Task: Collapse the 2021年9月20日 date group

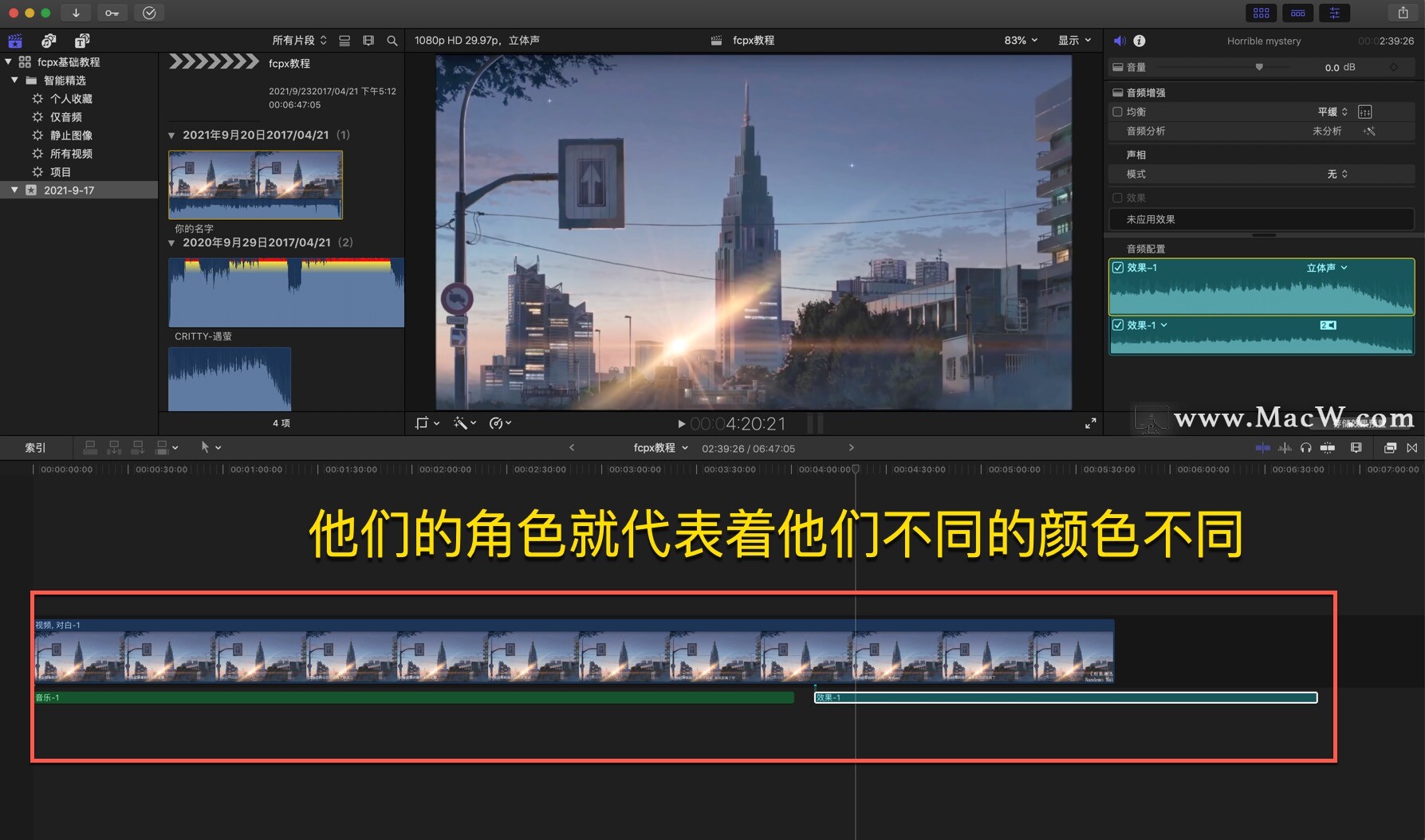Action: point(171,135)
